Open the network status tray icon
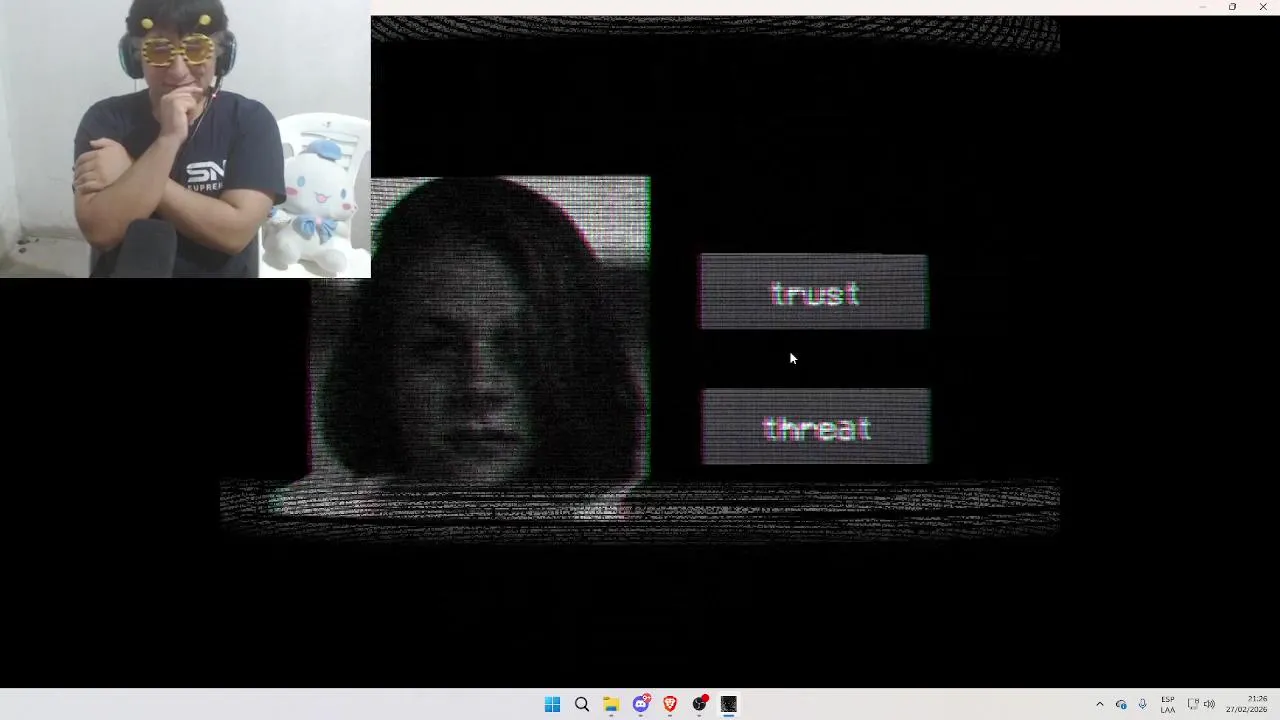The width and height of the screenshot is (1280, 720). click(1192, 704)
